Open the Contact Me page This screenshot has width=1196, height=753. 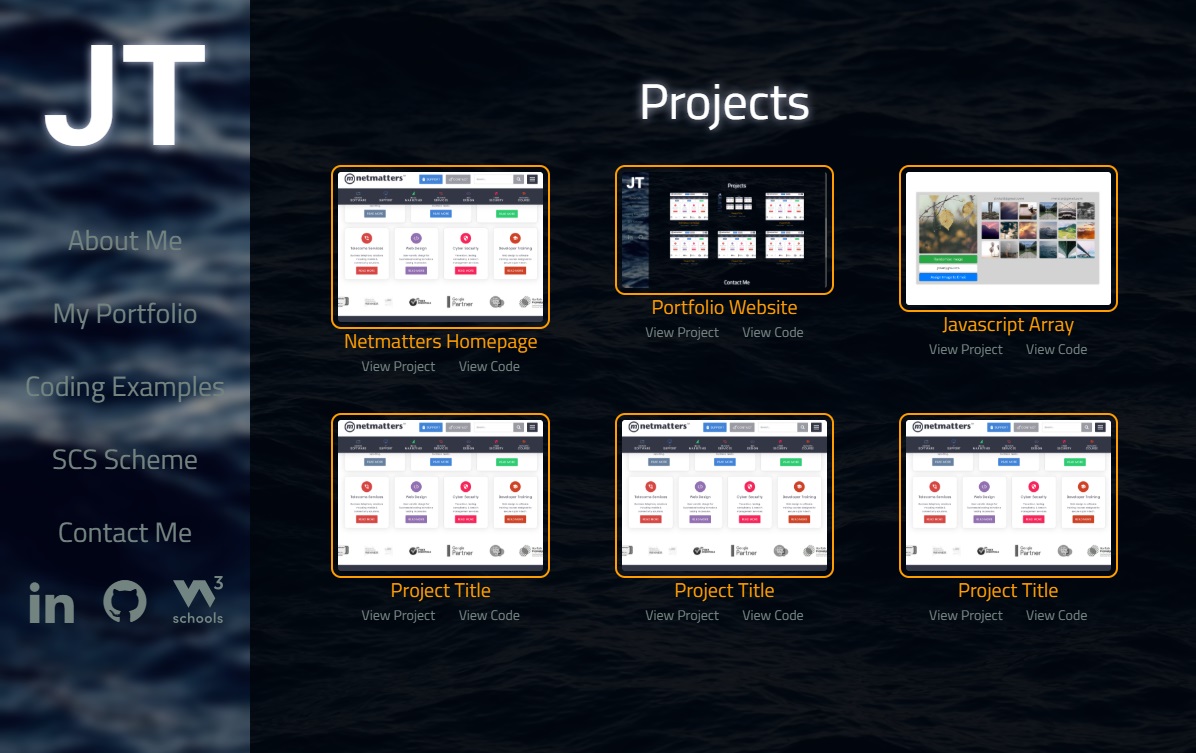click(x=124, y=532)
